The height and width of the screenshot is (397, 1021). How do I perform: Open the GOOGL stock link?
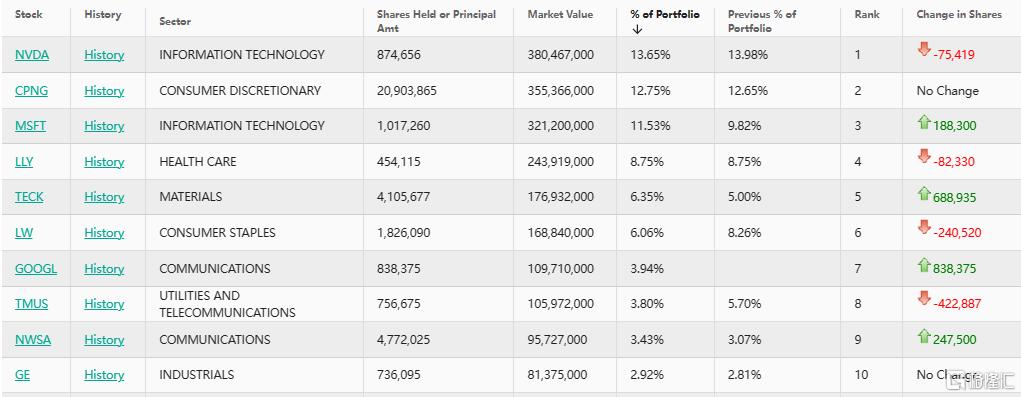pyautogui.click(x=36, y=268)
